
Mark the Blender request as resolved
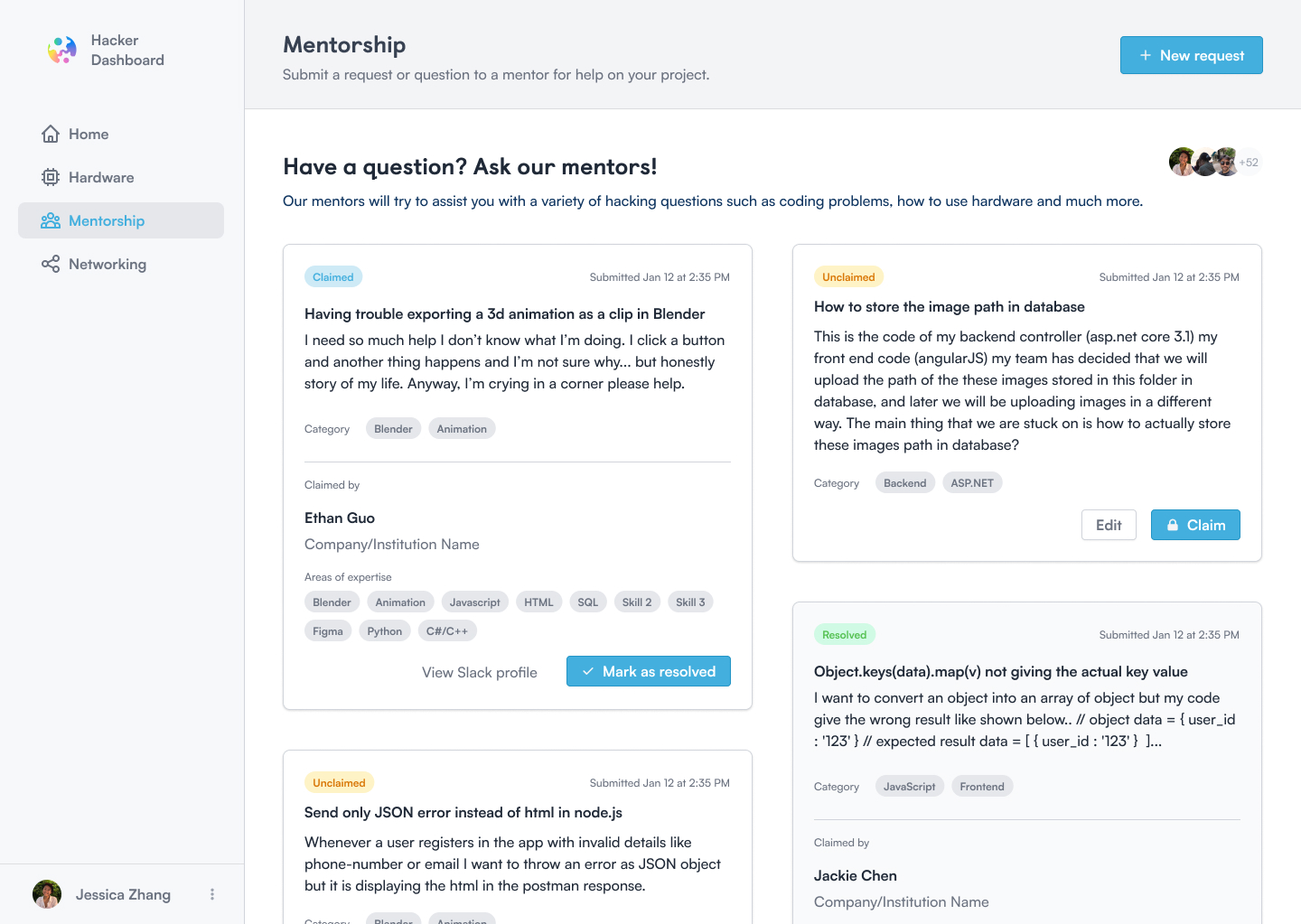[648, 671]
